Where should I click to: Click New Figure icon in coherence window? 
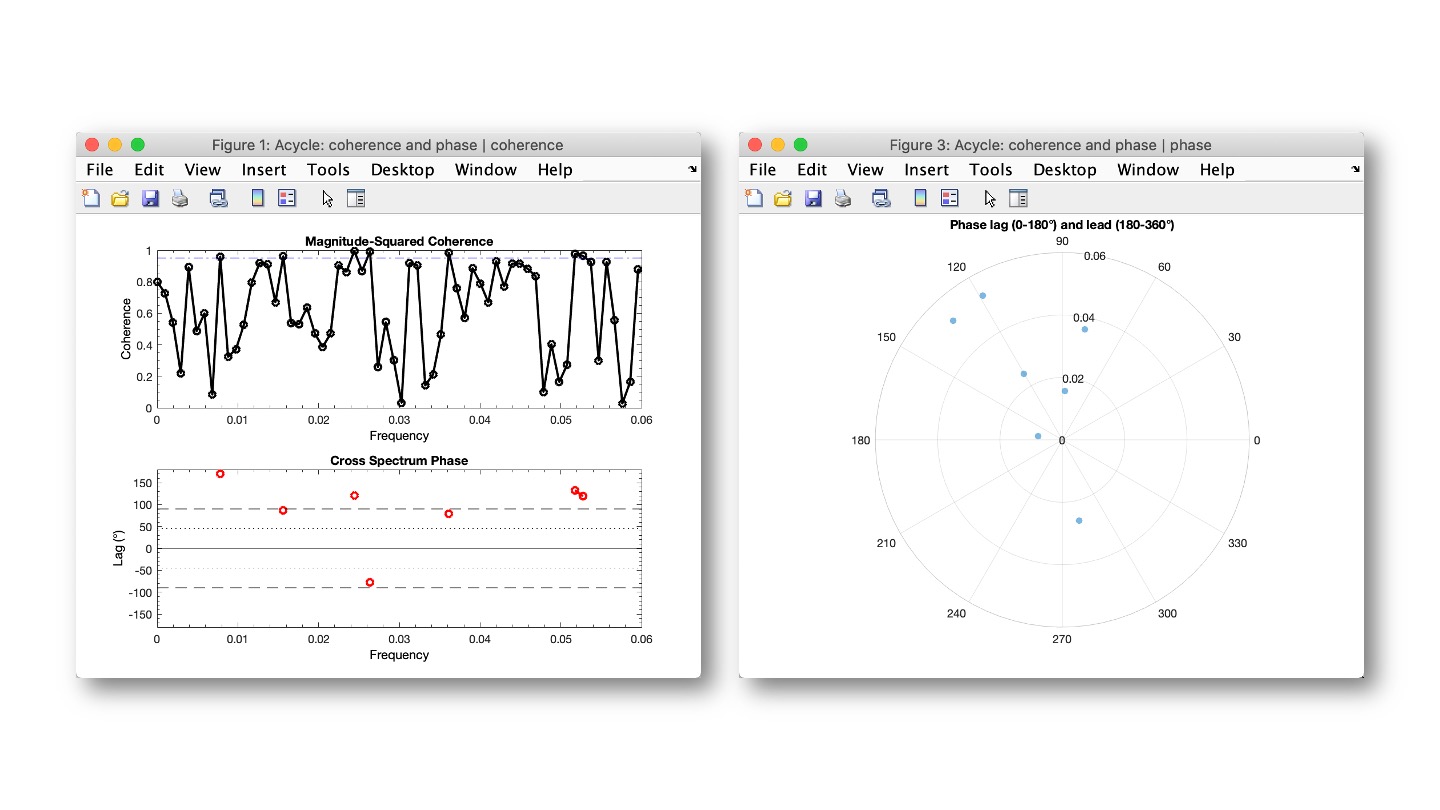coord(91,198)
